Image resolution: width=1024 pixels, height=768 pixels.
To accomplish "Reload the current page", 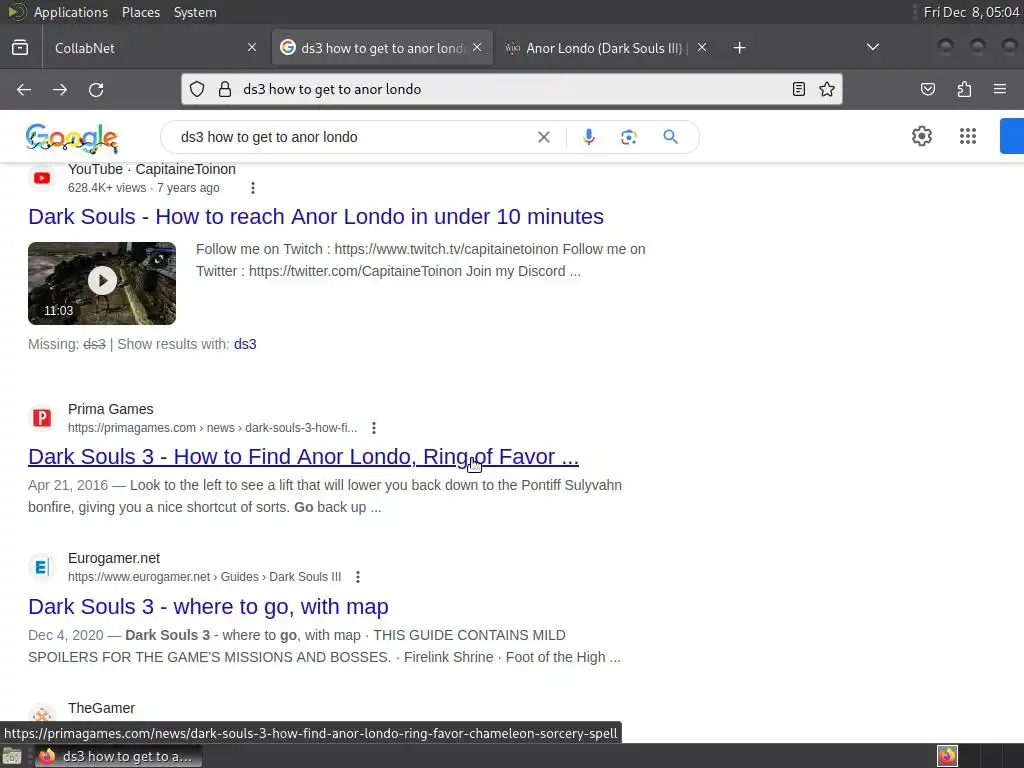I will click(96, 89).
